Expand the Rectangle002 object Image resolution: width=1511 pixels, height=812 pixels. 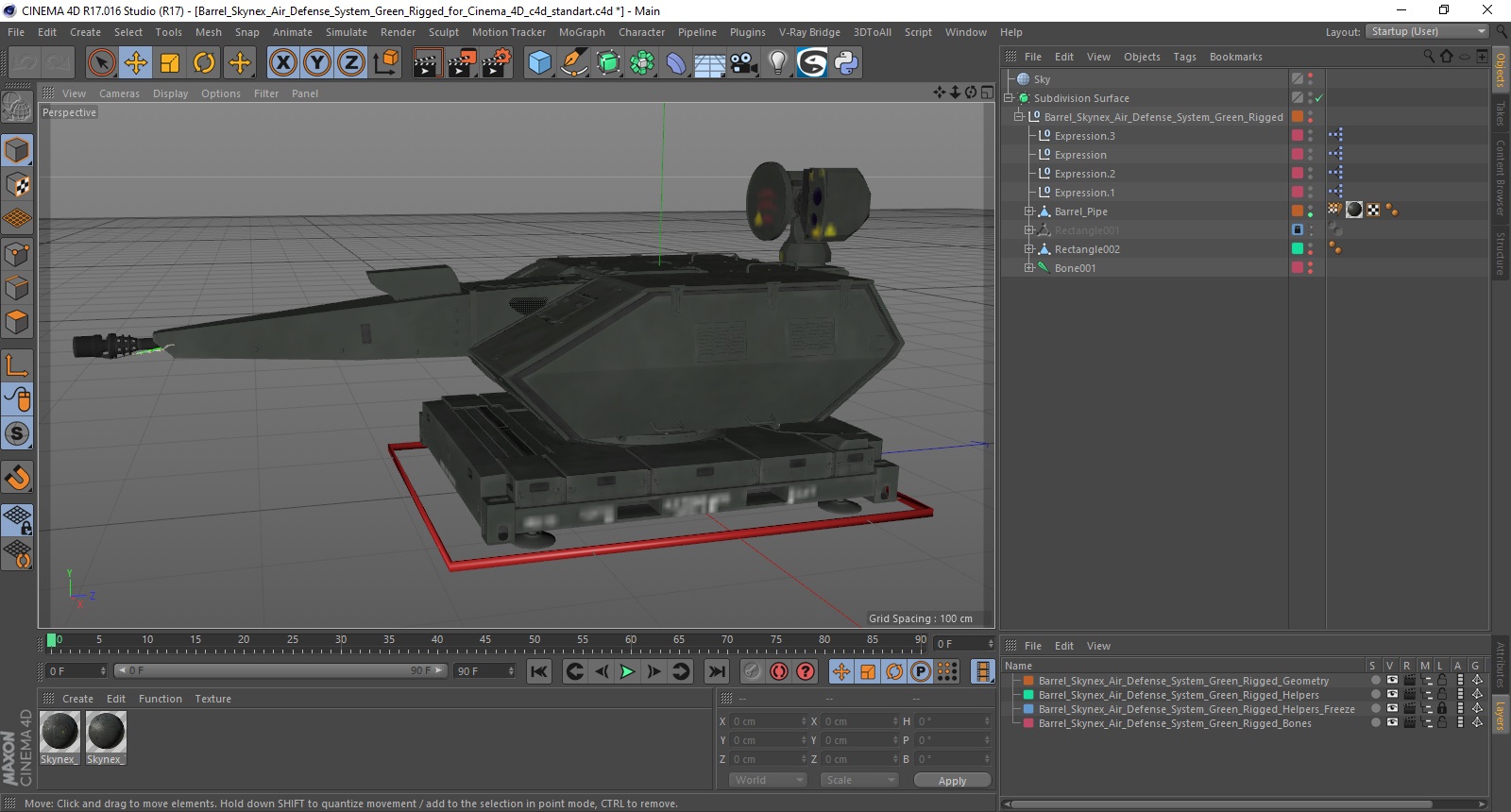[1029, 249]
